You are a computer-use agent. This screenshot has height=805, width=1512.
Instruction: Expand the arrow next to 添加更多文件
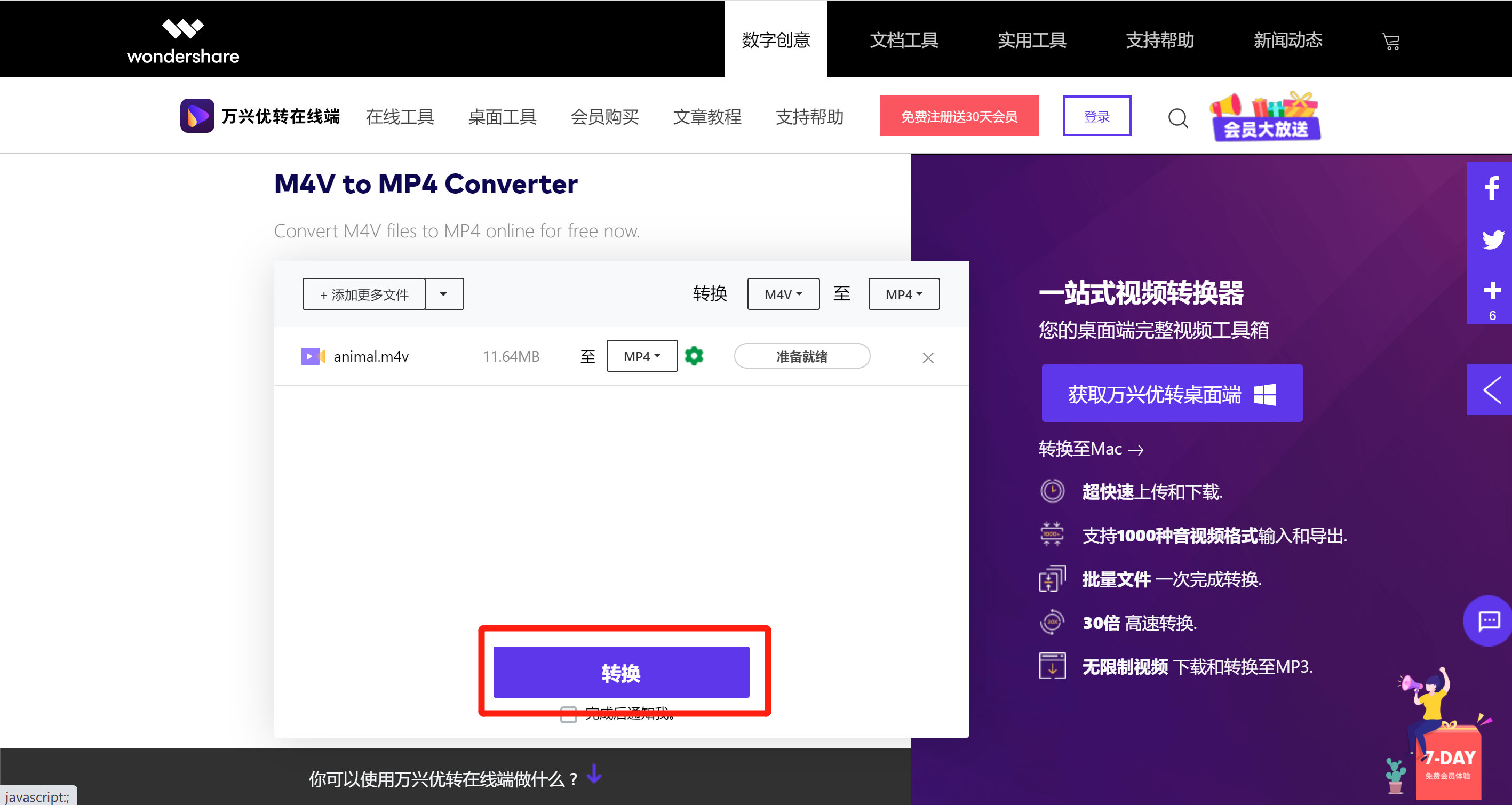(x=444, y=293)
